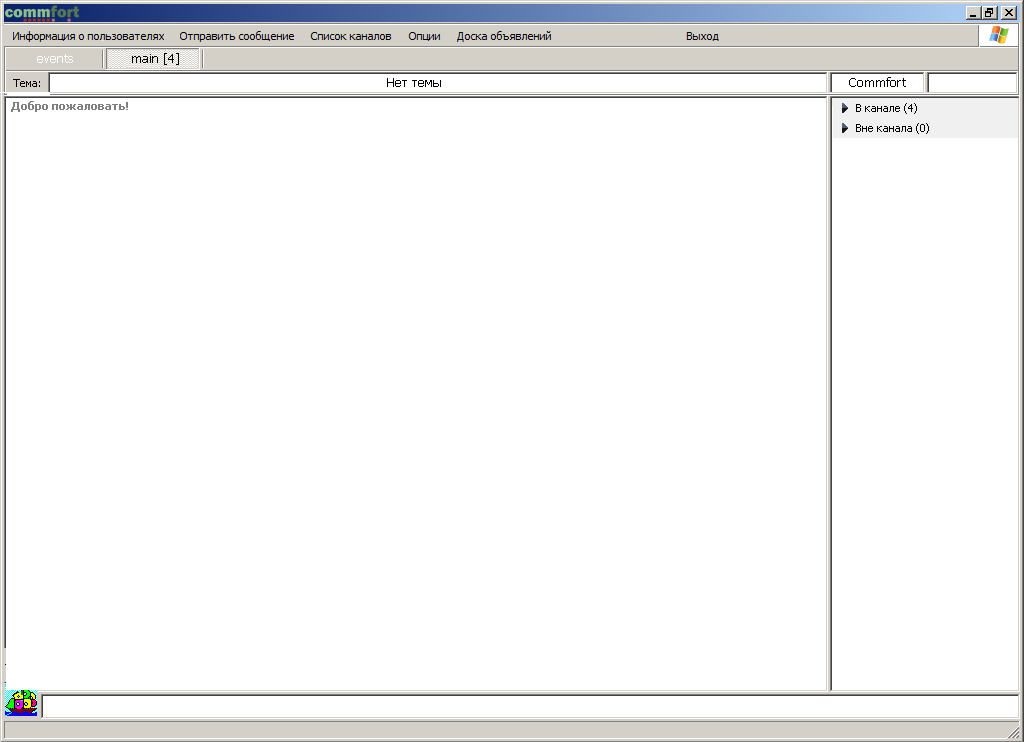Select the 'main [4]' channel tab

pyautogui.click(x=155, y=59)
